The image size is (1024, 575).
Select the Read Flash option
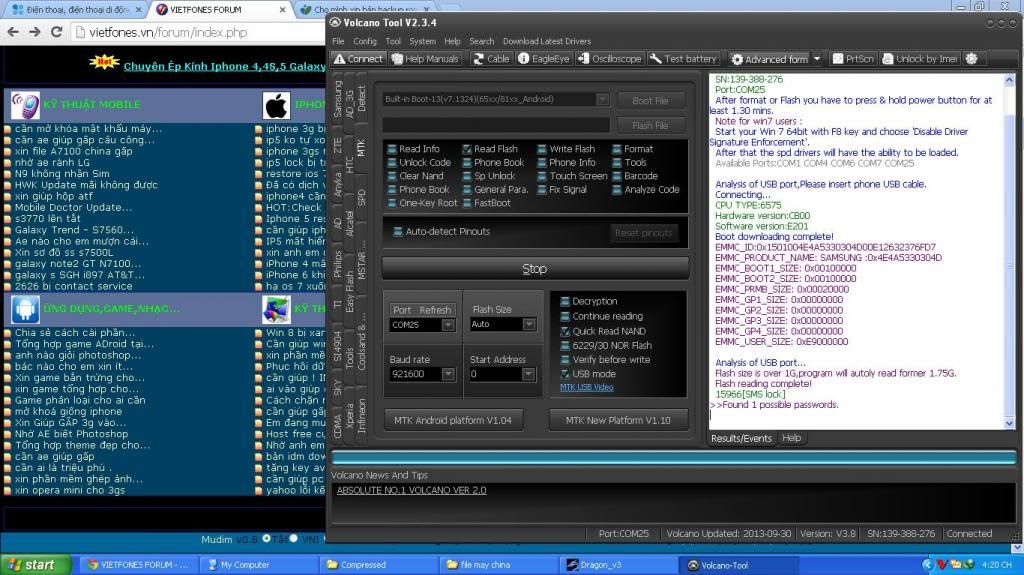pyautogui.click(x=490, y=149)
